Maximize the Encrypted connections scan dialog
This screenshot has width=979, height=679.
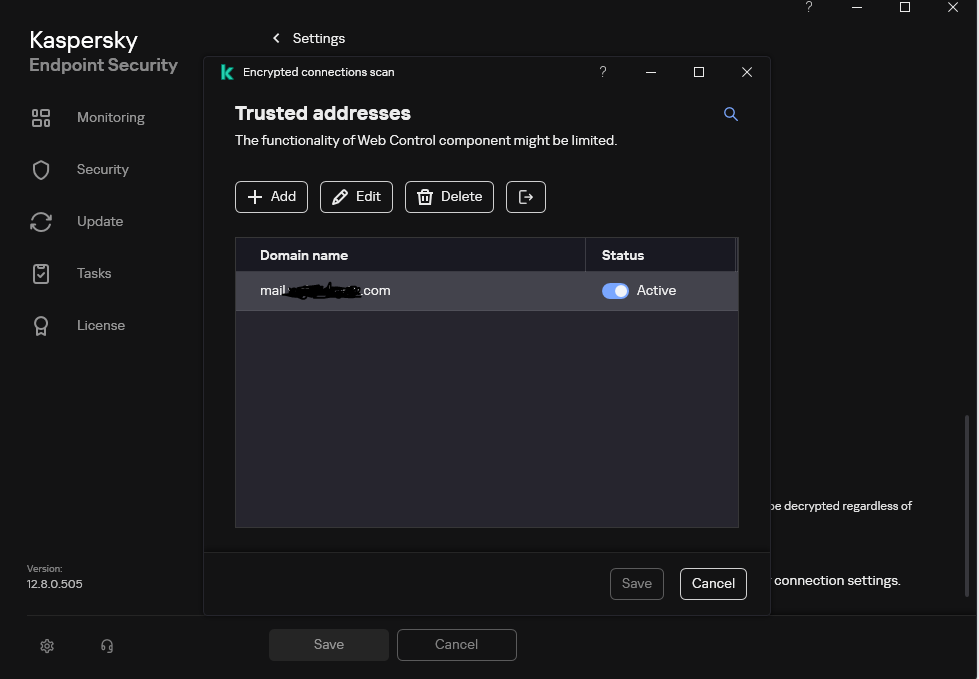pos(699,72)
